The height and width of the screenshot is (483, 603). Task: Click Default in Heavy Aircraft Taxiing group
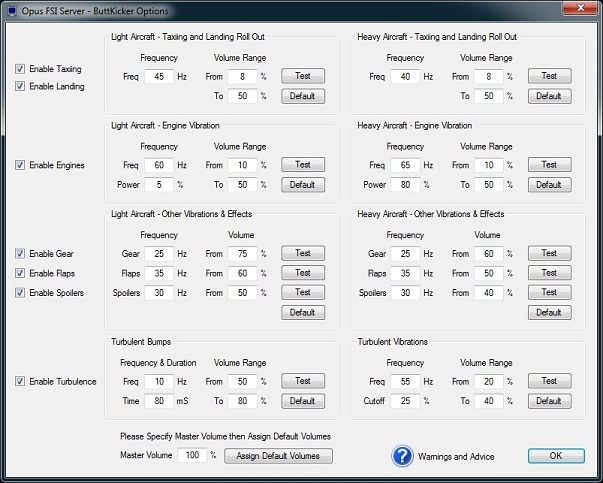coord(549,96)
